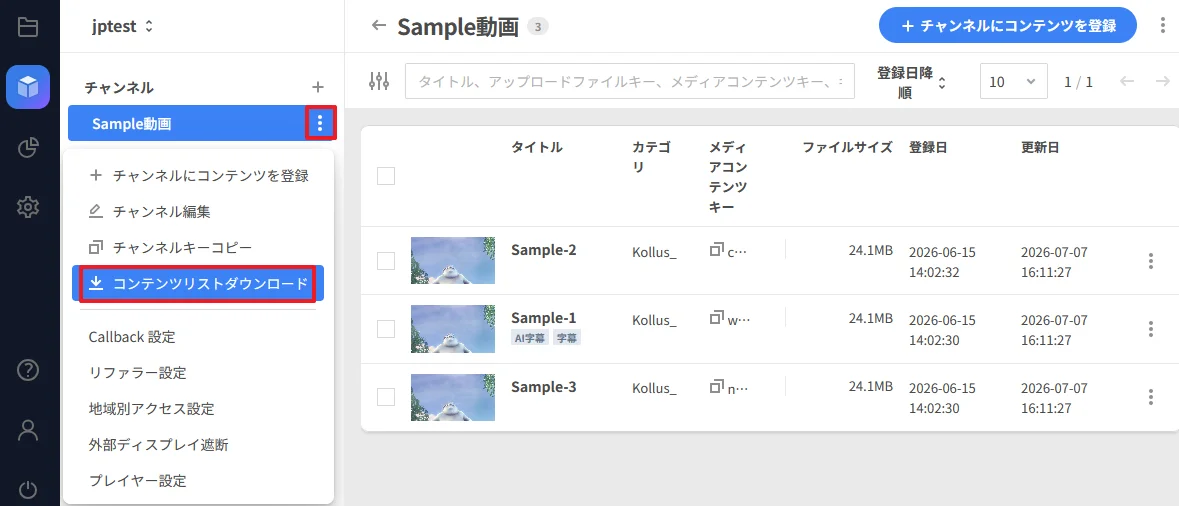The image size is (1179, 506).
Task: Open the gear settings icon in sidebar
Action: pyautogui.click(x=28, y=206)
